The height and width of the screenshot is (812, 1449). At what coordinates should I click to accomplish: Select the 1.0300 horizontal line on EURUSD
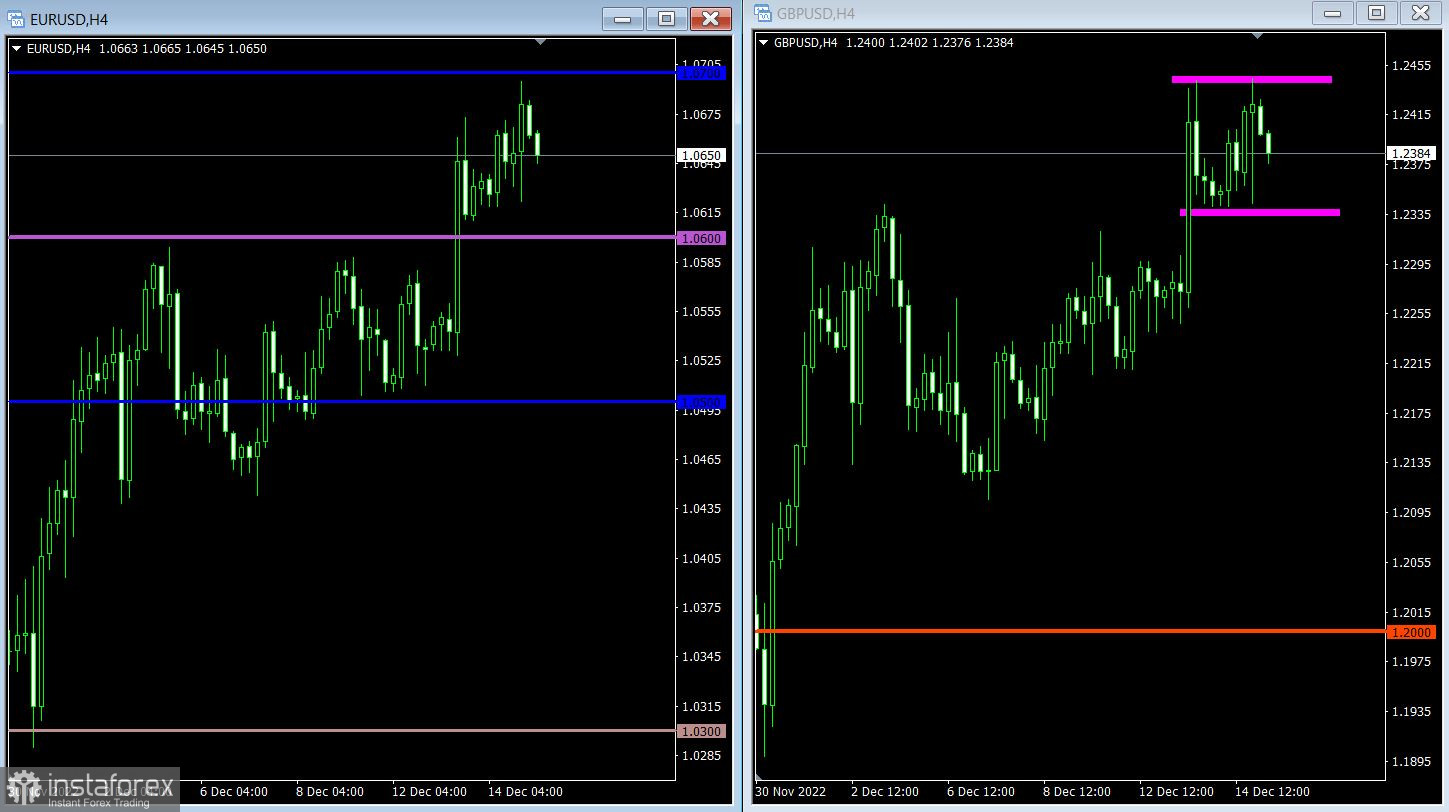[x=342, y=730]
